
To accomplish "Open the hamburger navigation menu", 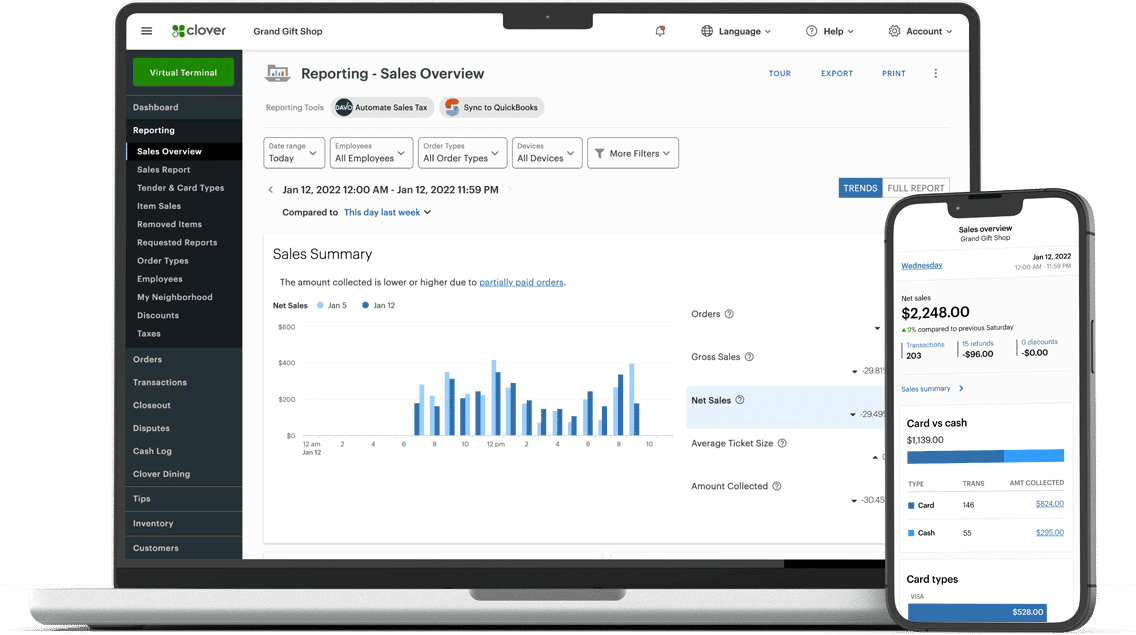I will [147, 31].
